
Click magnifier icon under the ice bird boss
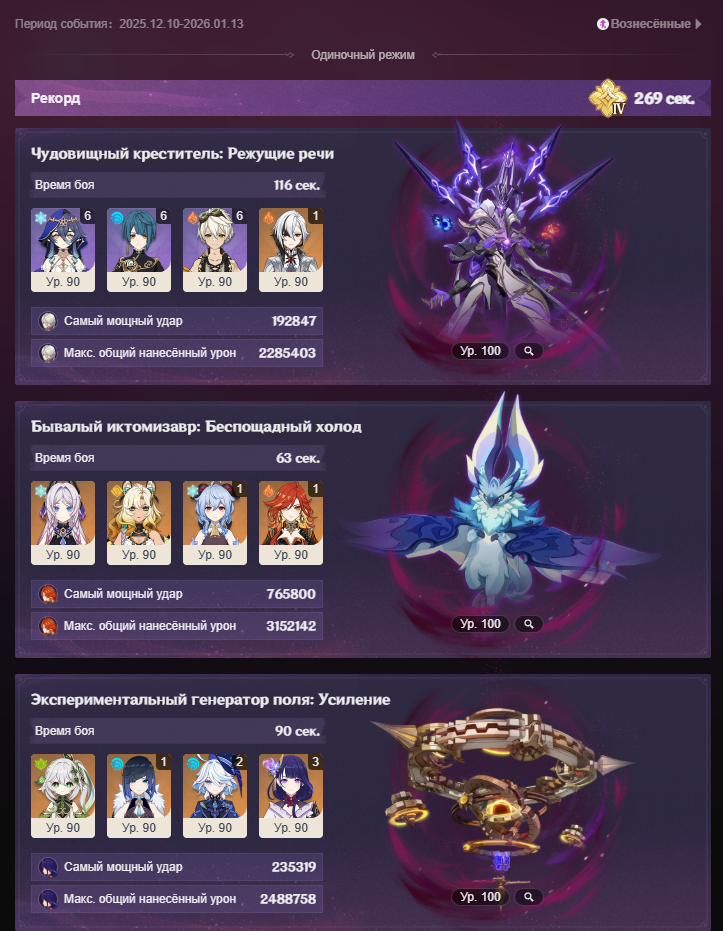528,624
